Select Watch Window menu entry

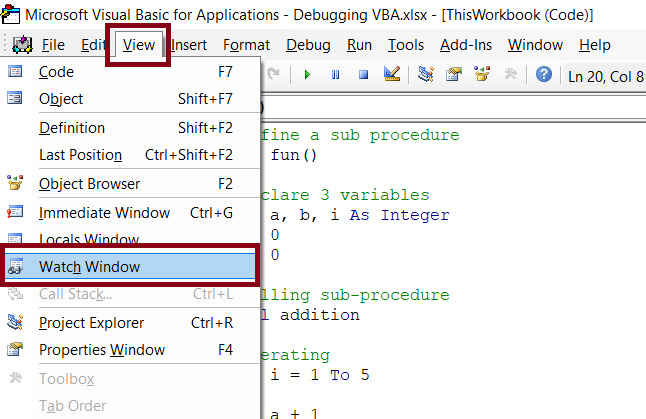coord(130,267)
